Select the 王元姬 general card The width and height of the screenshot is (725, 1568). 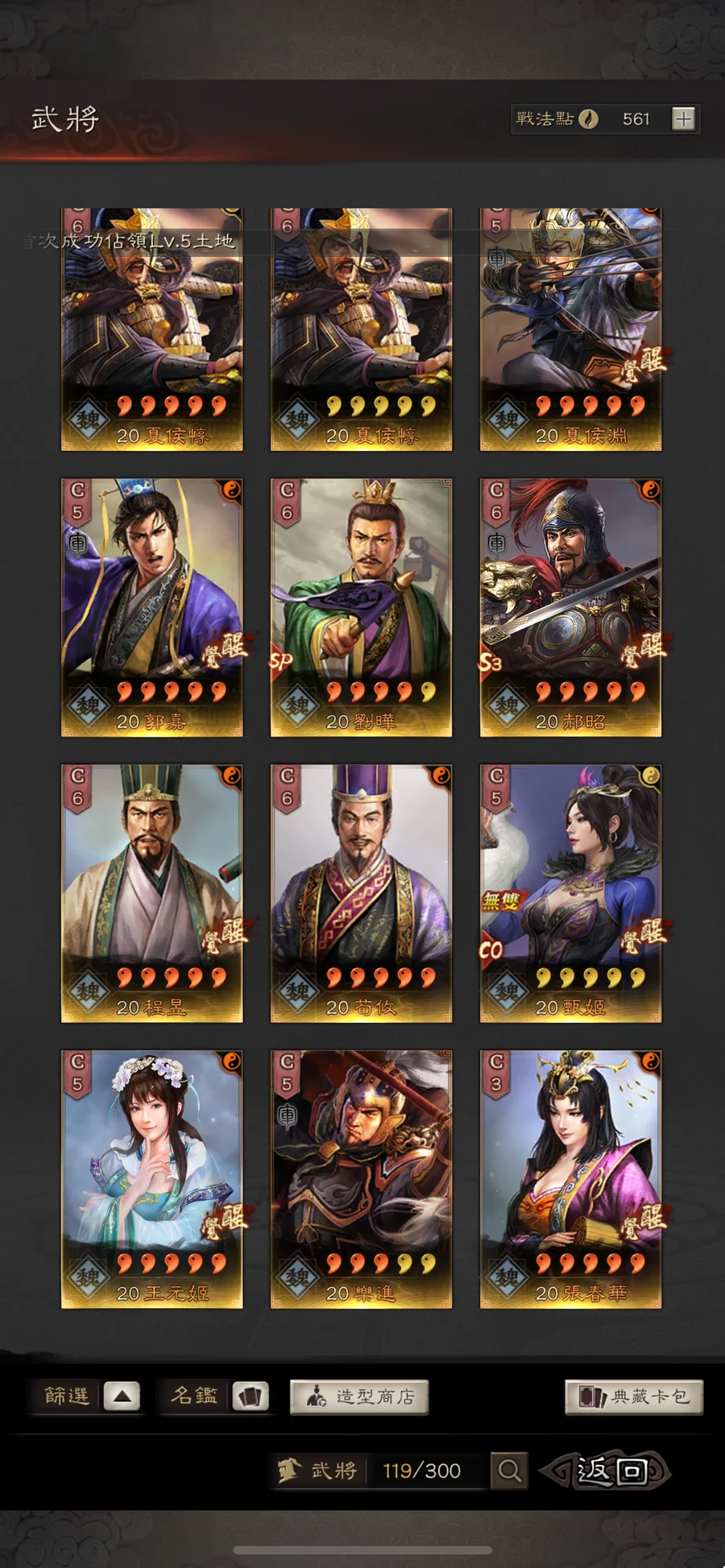point(152,1180)
